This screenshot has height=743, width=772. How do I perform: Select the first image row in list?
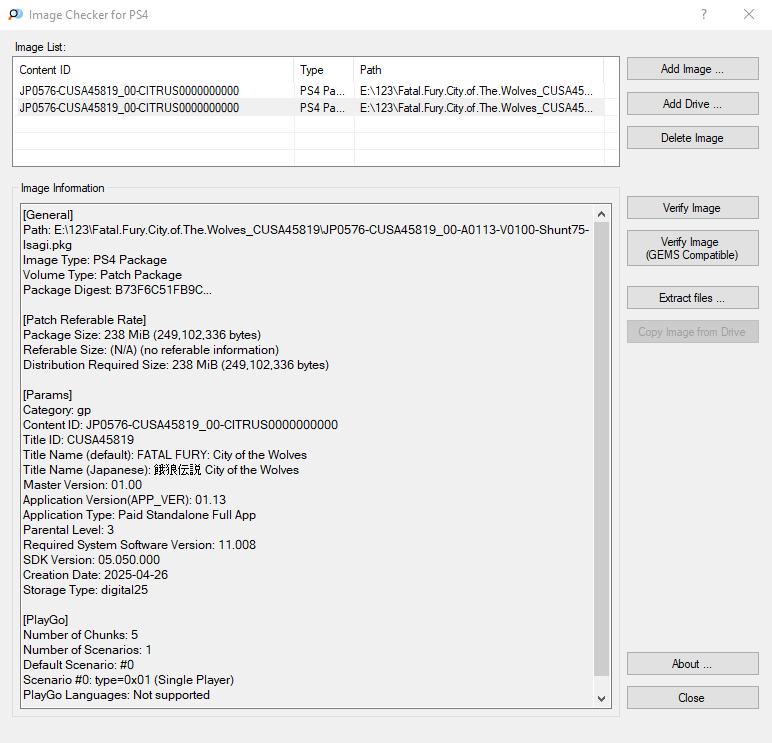tap(309, 91)
